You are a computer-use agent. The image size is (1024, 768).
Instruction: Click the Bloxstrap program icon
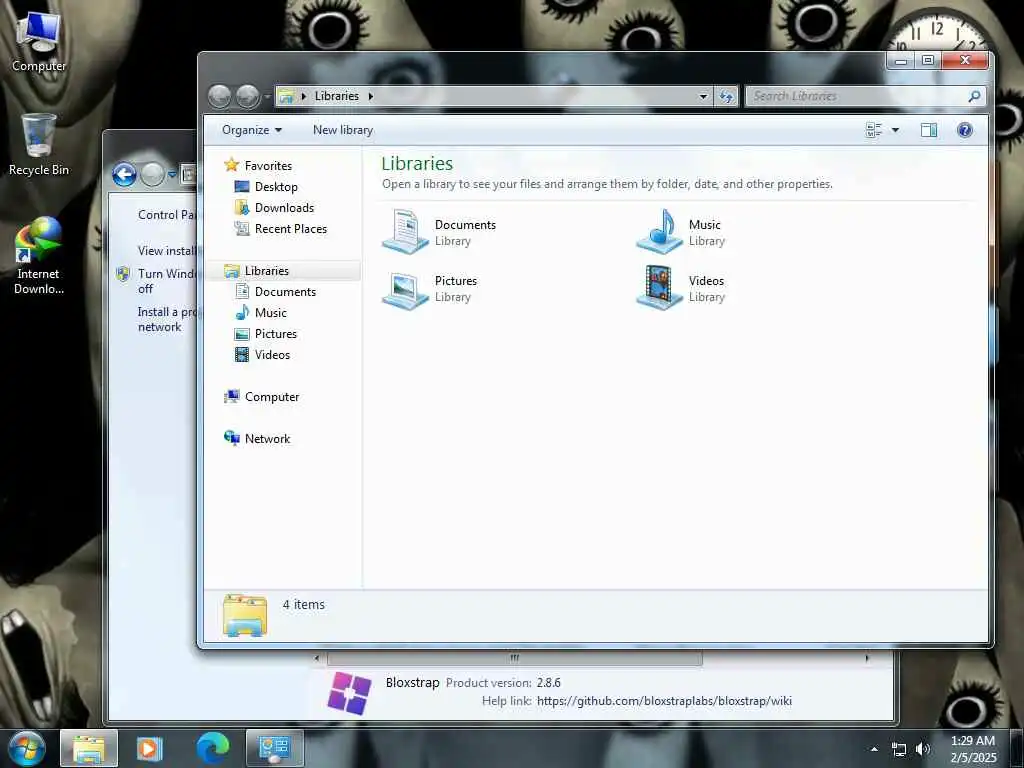[x=349, y=693]
